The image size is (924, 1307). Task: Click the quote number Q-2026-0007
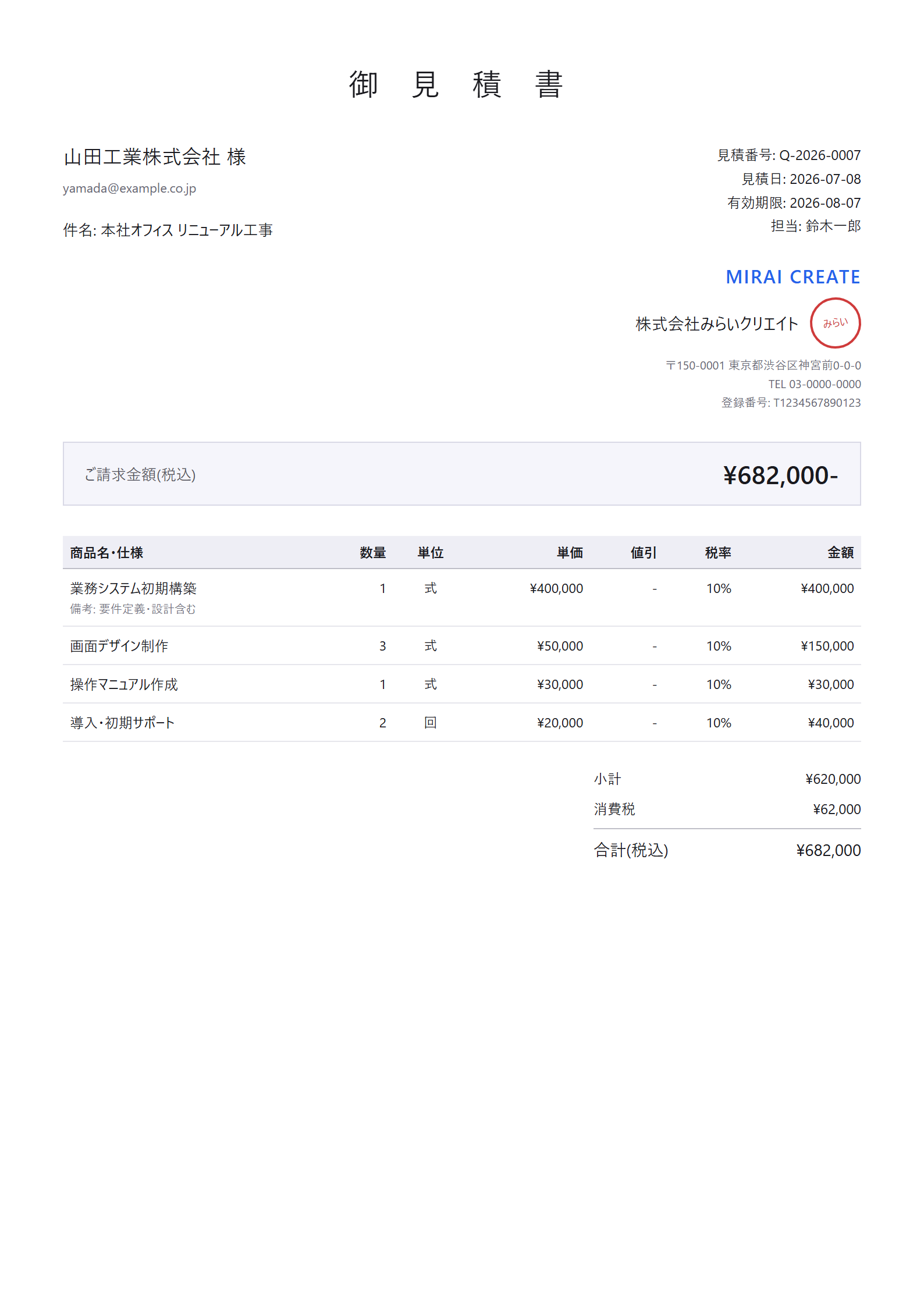[x=820, y=155]
